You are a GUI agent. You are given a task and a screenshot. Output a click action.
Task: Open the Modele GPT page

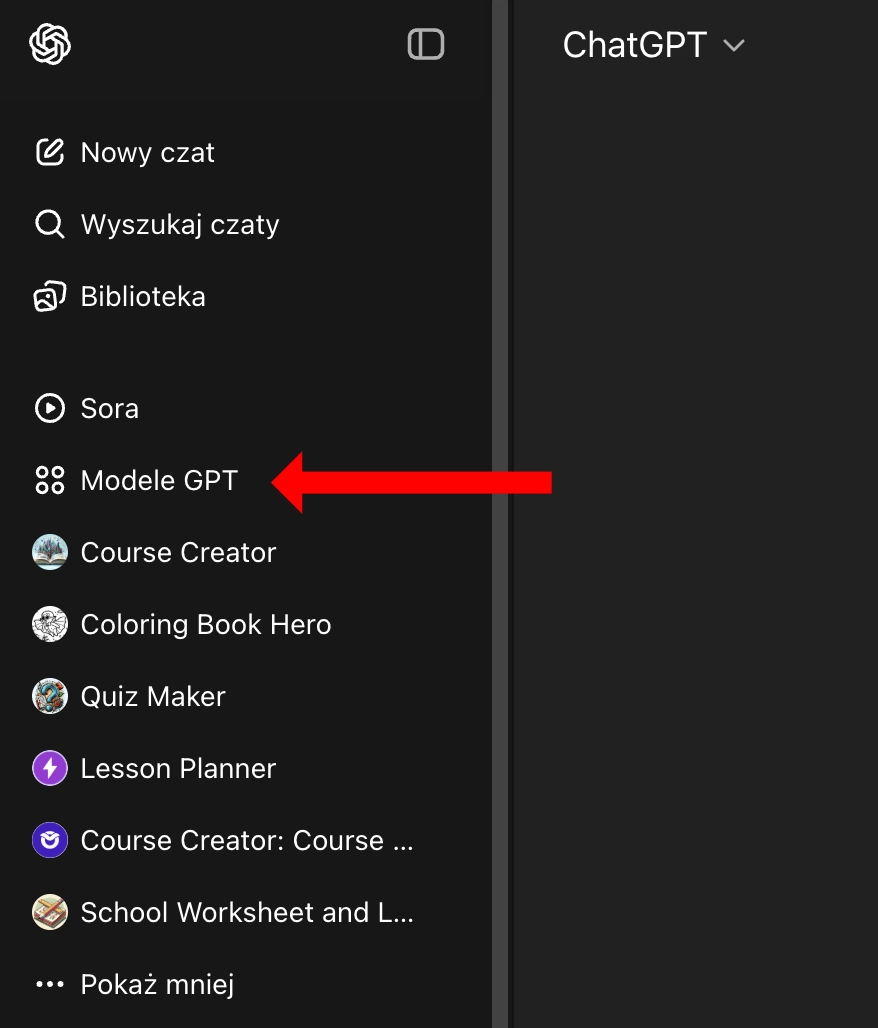[x=160, y=480]
